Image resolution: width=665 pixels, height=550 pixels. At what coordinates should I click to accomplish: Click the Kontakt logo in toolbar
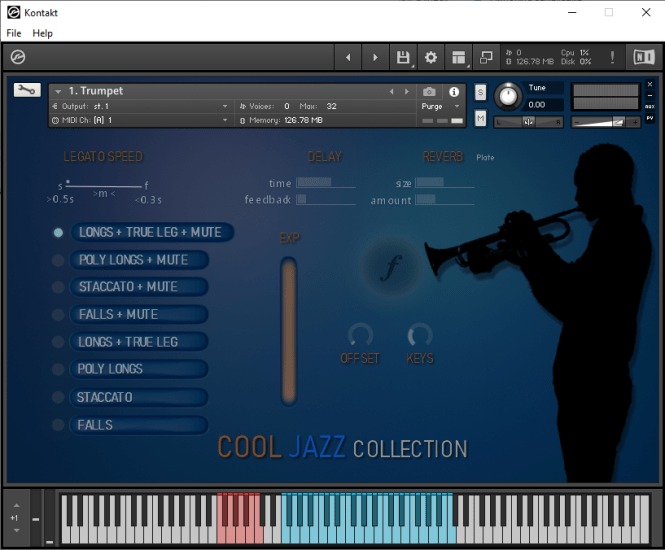click(x=17, y=57)
